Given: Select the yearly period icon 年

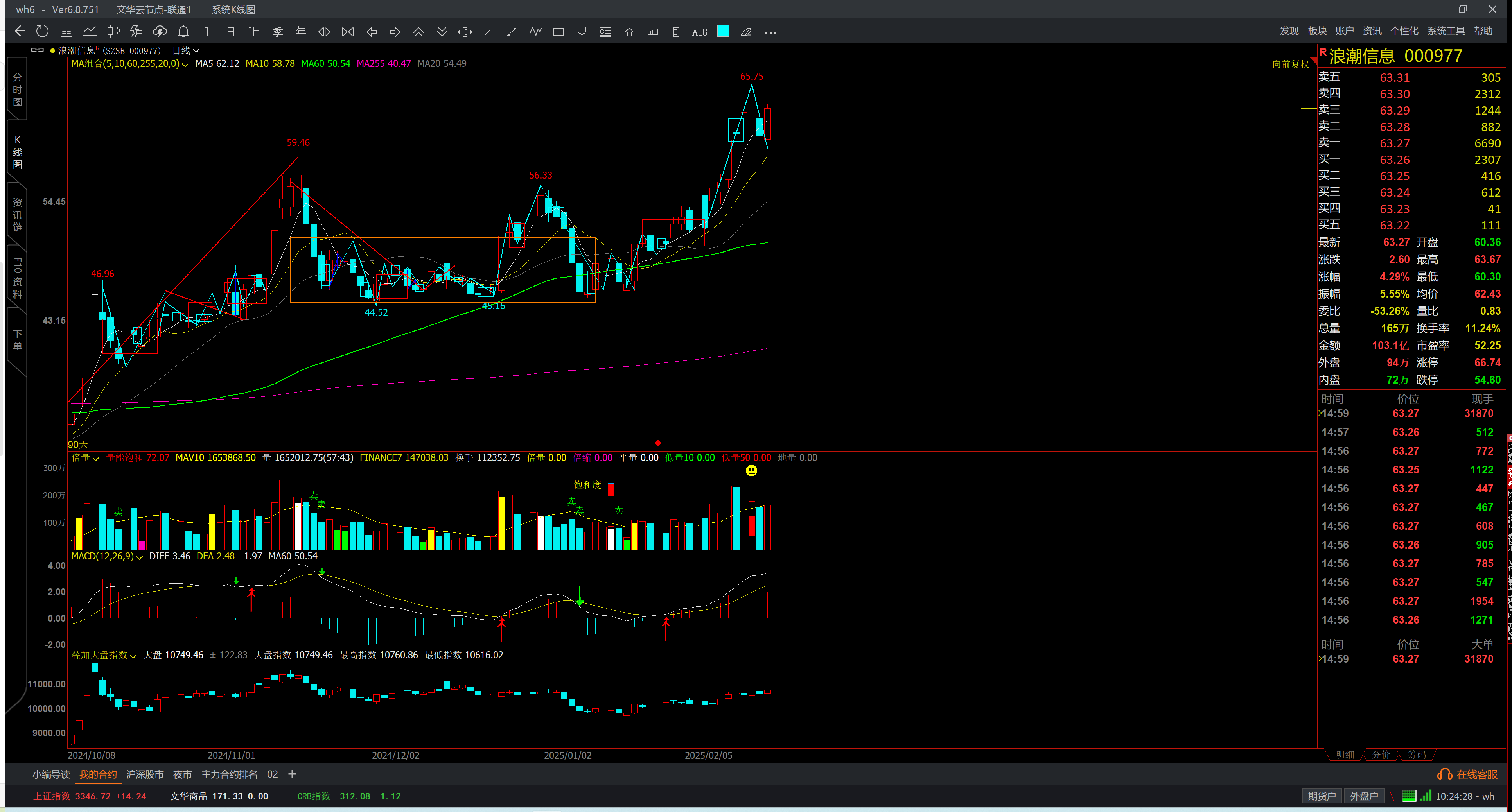Looking at the screenshot, I should [x=301, y=32].
